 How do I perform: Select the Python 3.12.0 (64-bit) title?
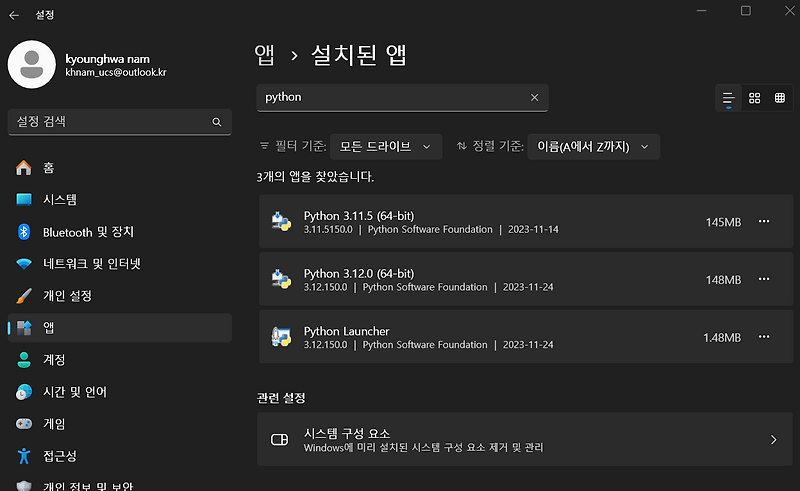point(359,274)
